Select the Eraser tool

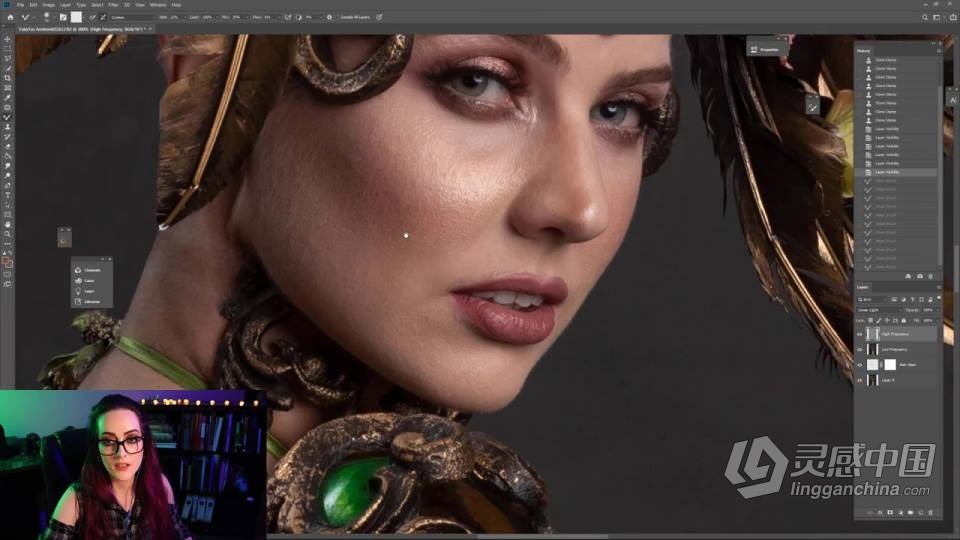7,146
